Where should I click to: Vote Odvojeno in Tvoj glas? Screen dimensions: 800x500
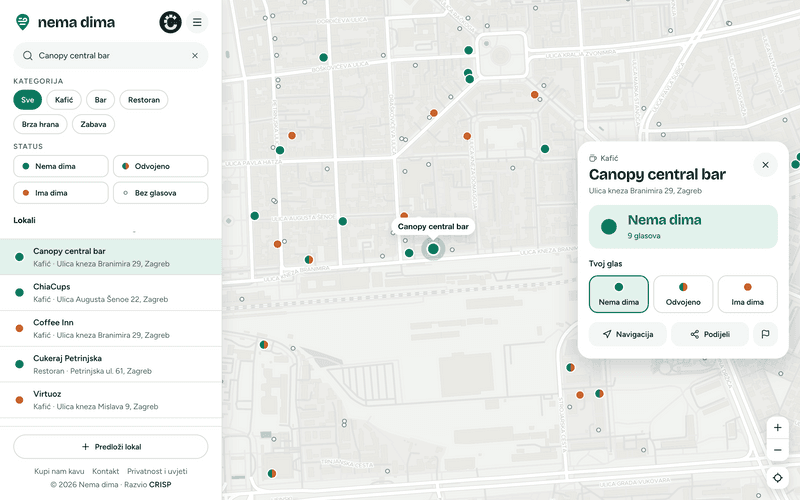click(x=683, y=294)
